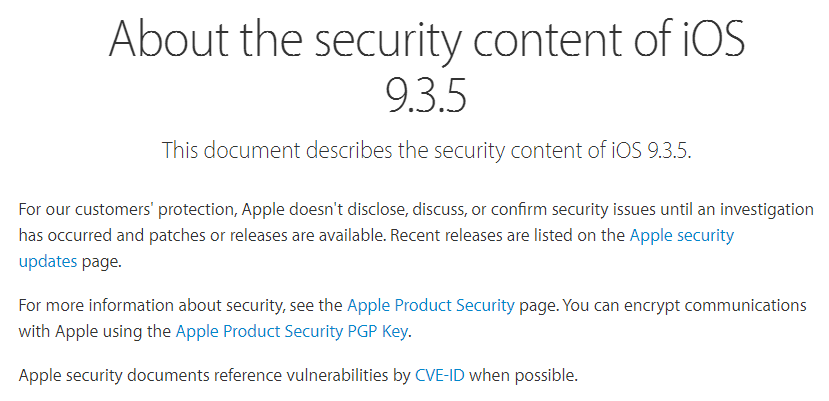Screen dimensions: 829x401
Task: Follow the CVE-ID link
Action: [440, 376]
